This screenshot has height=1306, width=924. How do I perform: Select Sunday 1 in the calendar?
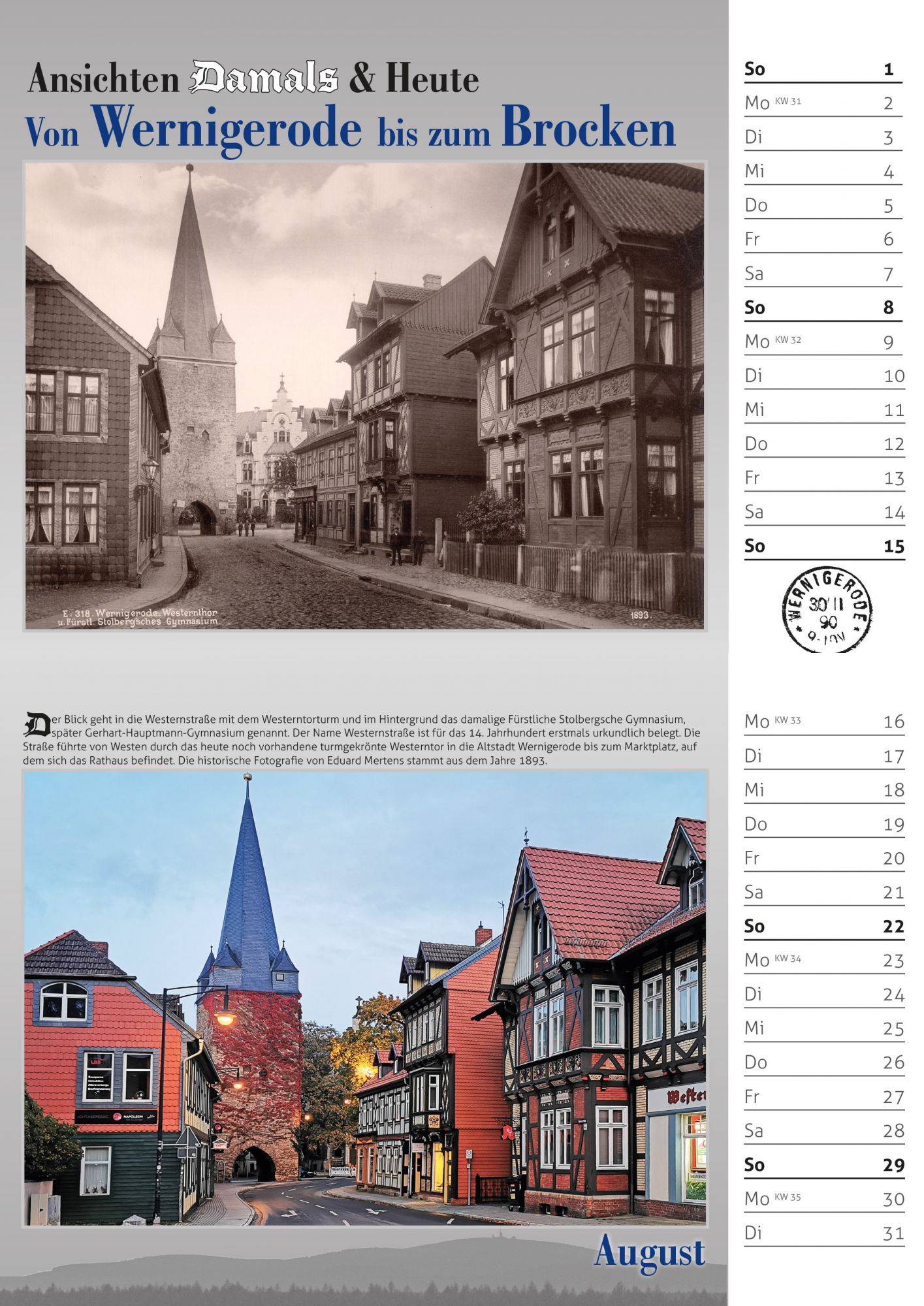pyautogui.click(x=823, y=69)
